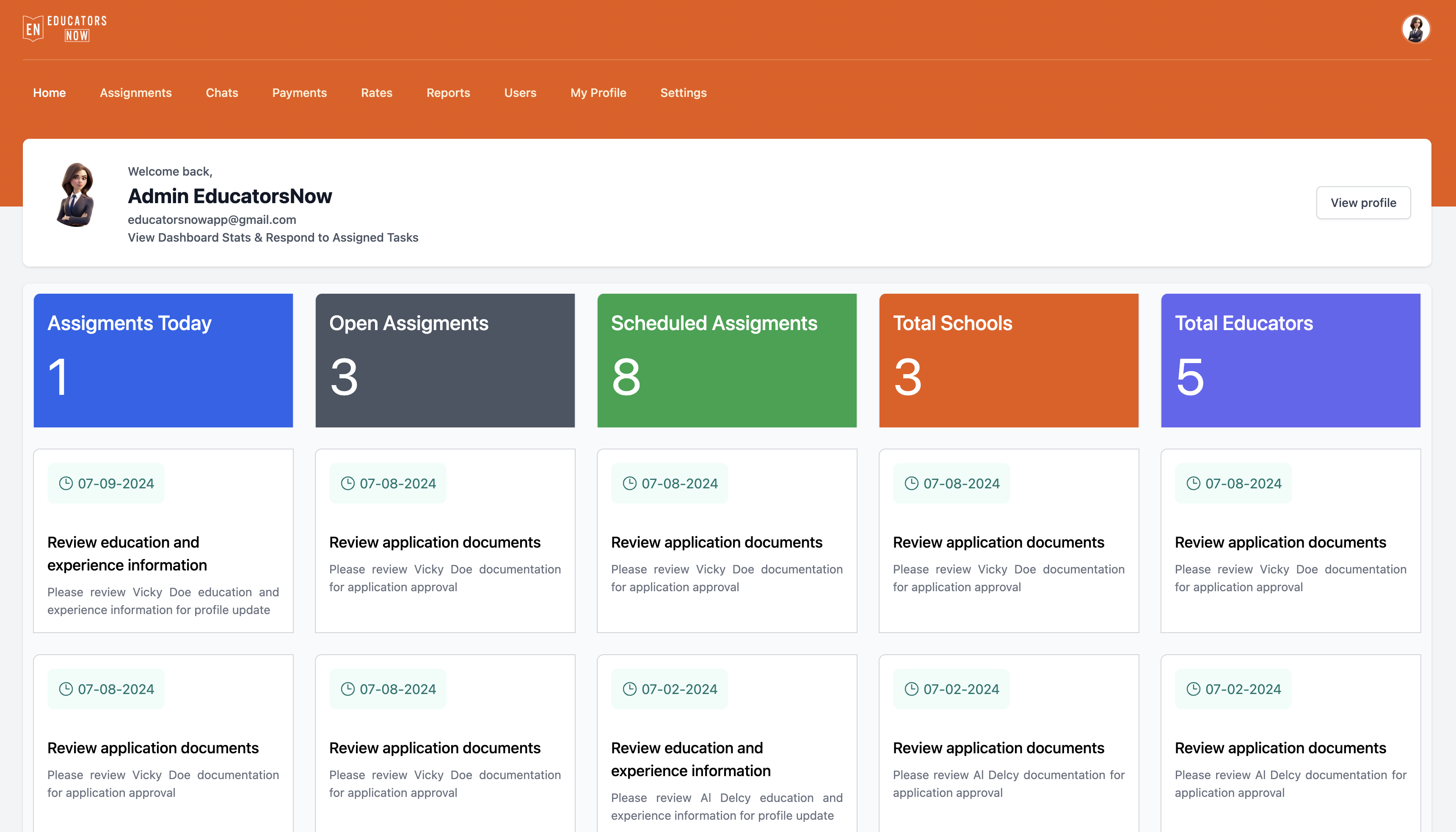Click the Total Educators purple card
Screen dimensions: 1456x832
point(1290,360)
